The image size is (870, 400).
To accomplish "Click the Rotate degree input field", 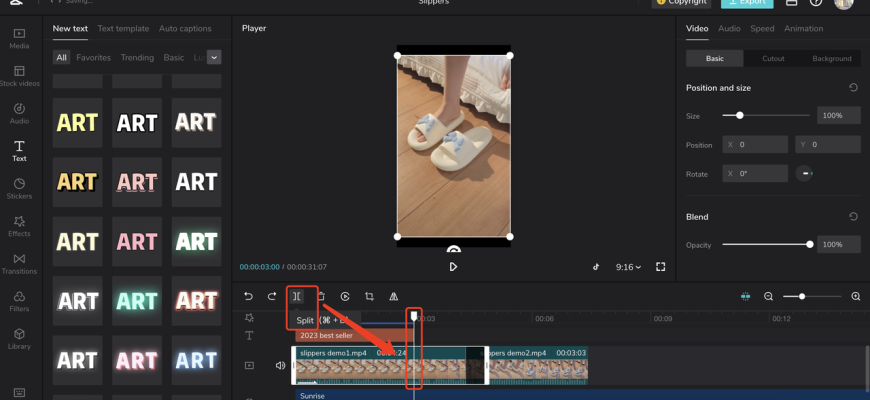I will tap(755, 173).
